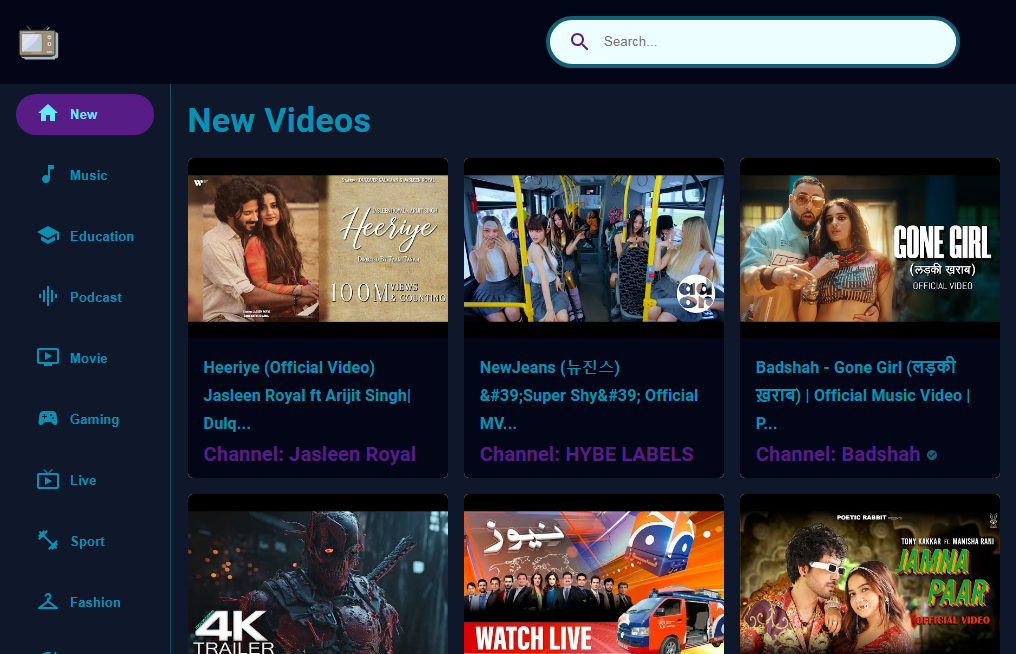
Task: Click the Live TV icon
Action: pyautogui.click(x=48, y=480)
